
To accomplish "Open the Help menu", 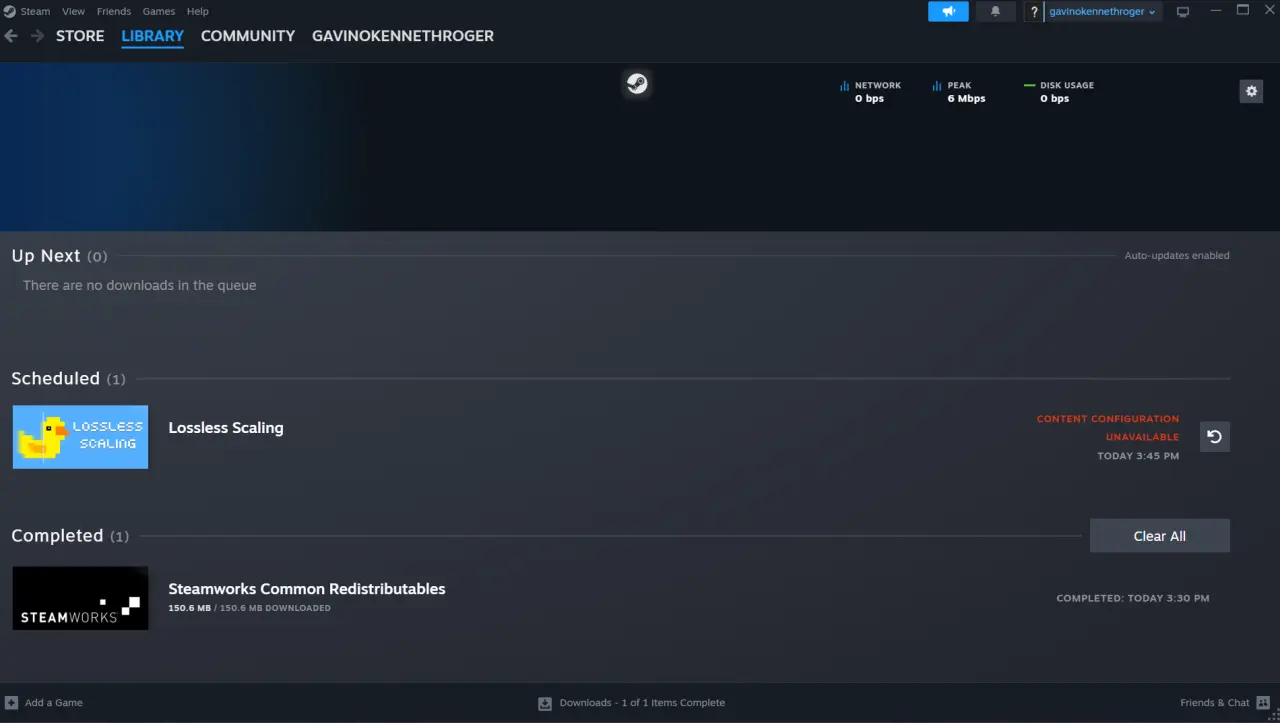I will [198, 11].
